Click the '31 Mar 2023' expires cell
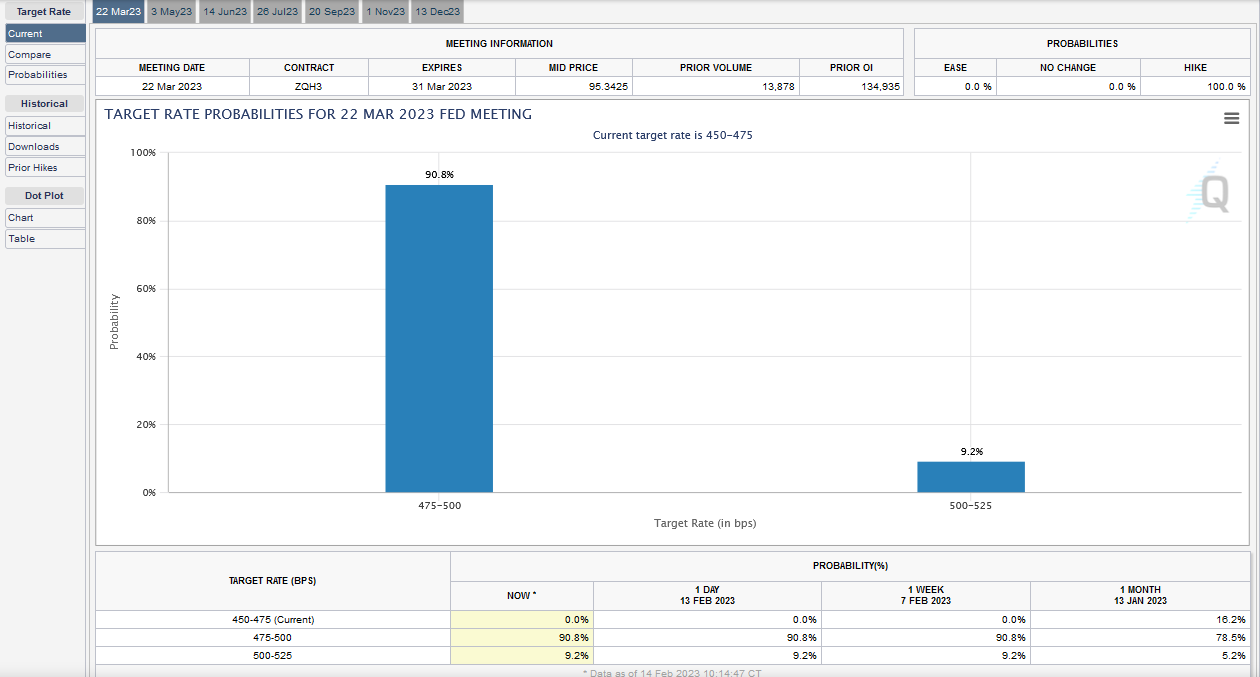Image resolution: width=1260 pixels, height=677 pixels. click(x=442, y=87)
